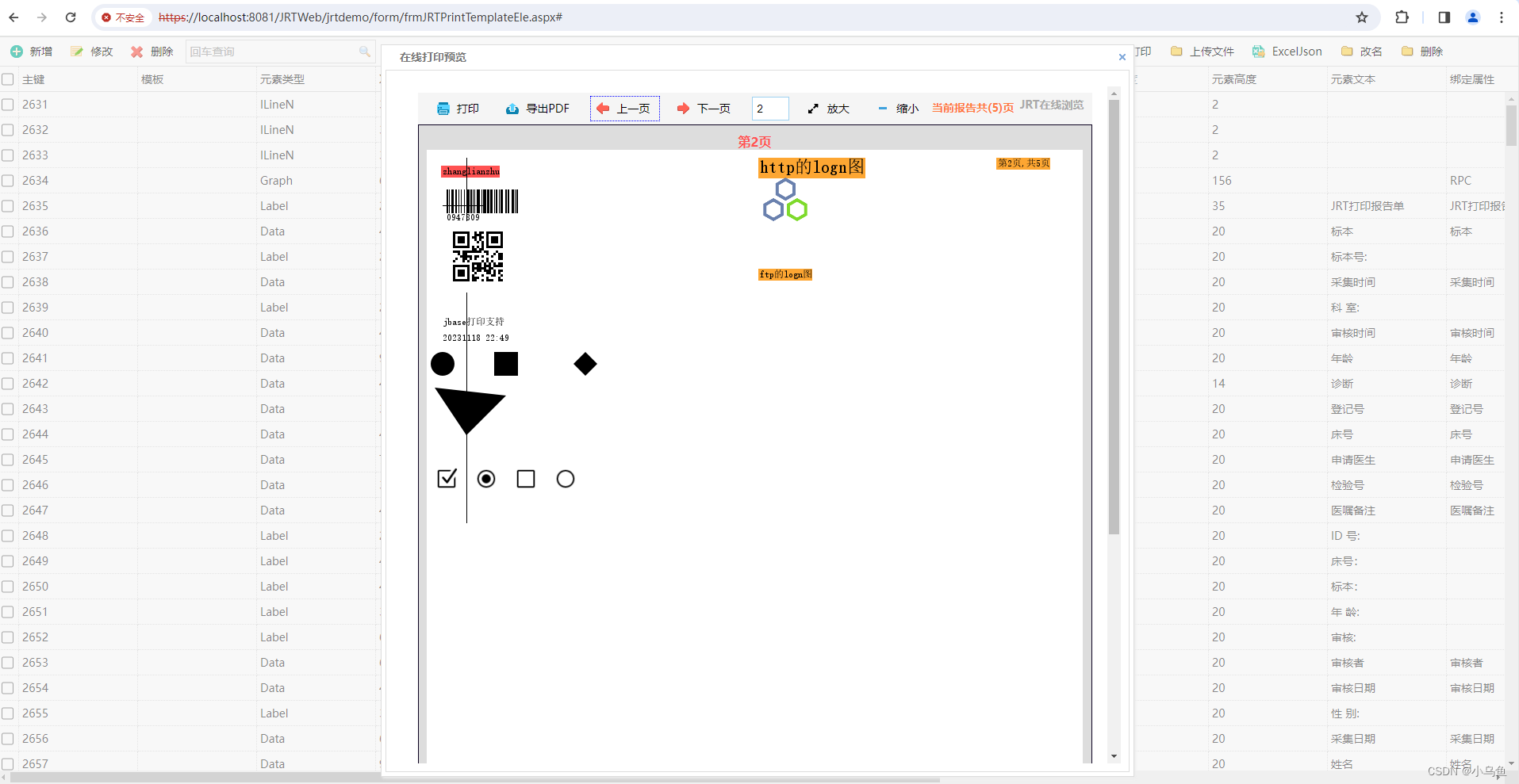Reload the browser page
1519x784 pixels.
pyautogui.click(x=71, y=17)
